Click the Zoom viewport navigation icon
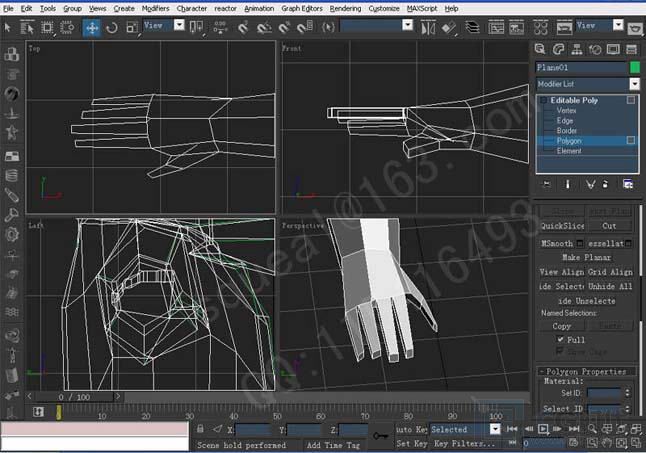Screen dimensions: 646x453 coord(592,429)
